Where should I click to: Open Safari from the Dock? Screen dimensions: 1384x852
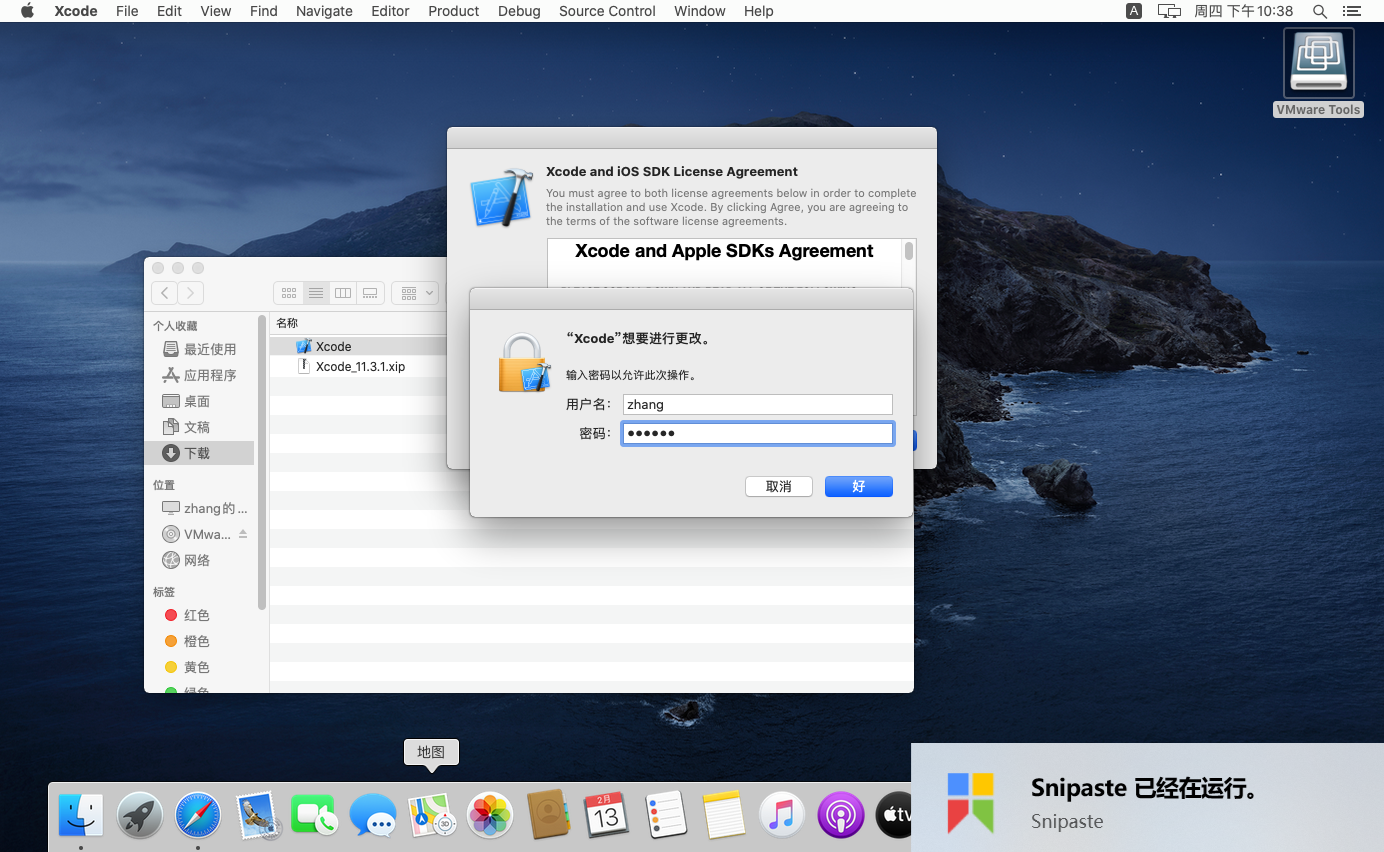[197, 815]
